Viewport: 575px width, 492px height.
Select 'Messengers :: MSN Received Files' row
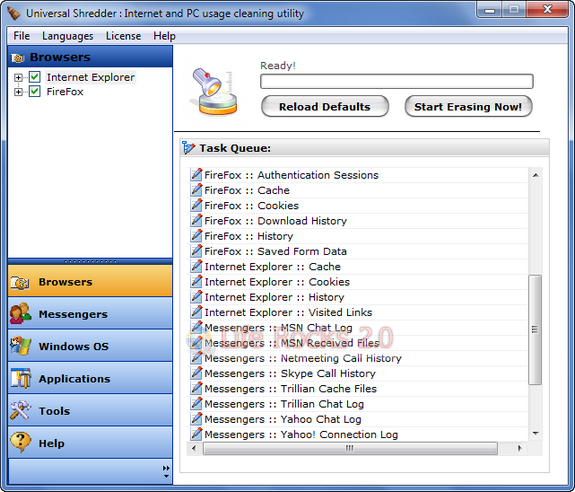[x=358, y=343]
